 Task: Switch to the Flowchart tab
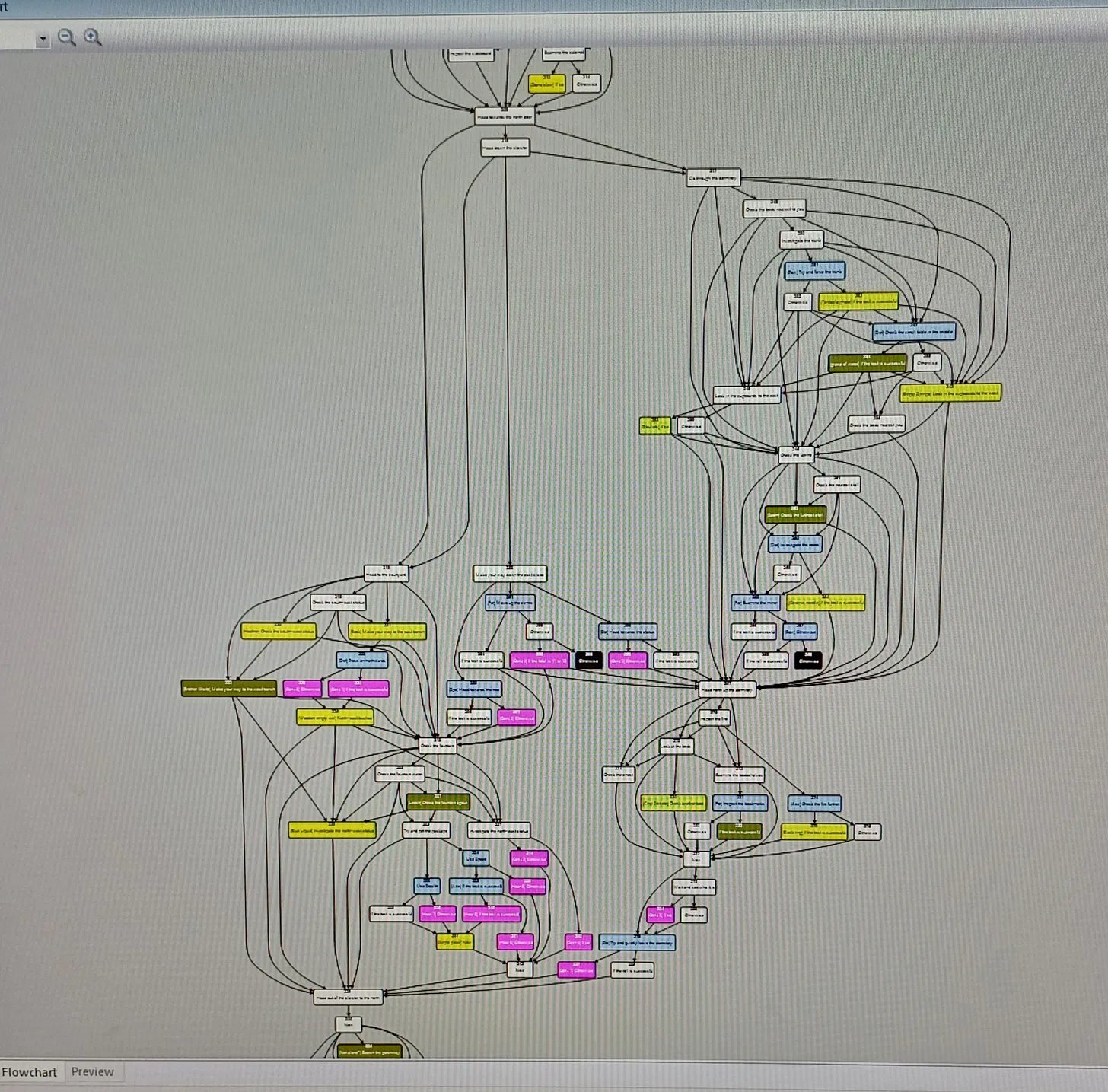pos(29,1072)
